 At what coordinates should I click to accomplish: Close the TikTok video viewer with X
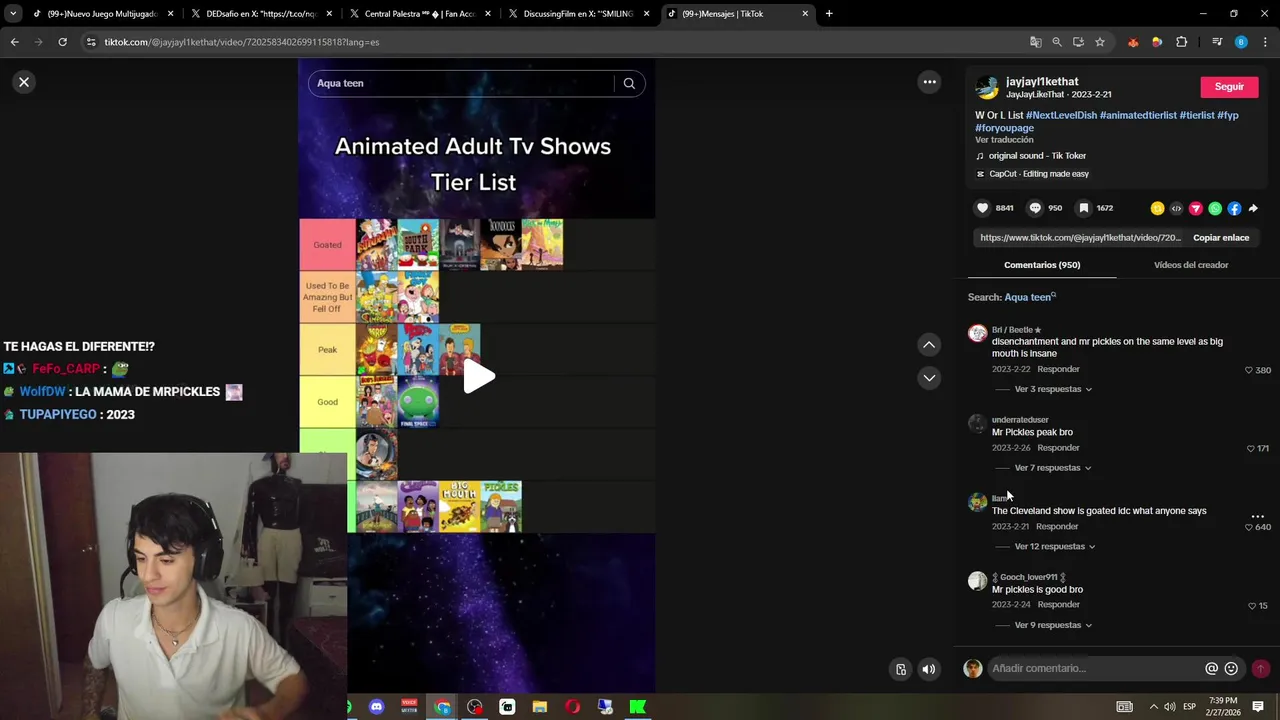24,82
